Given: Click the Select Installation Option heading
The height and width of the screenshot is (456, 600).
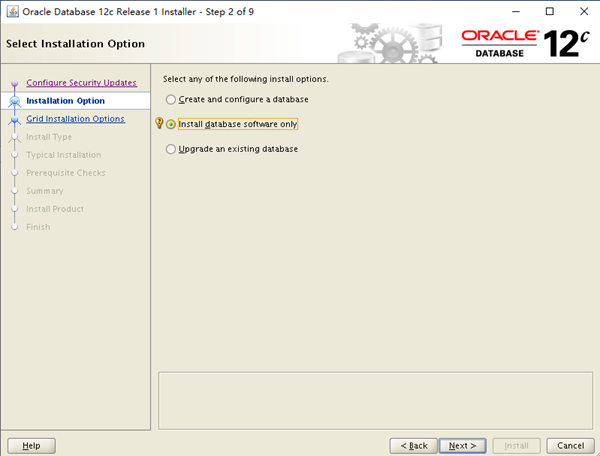Looking at the screenshot, I should tap(75, 44).
